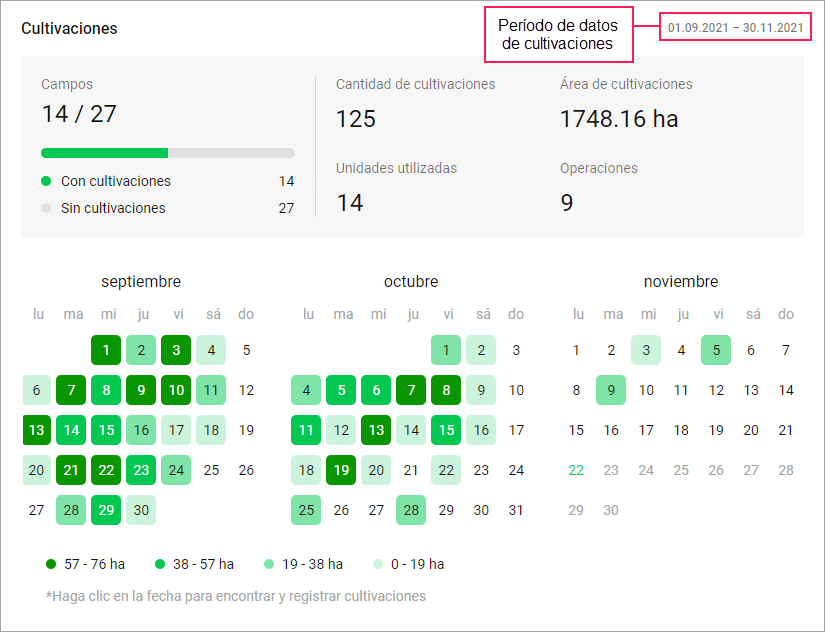825x632 pixels.
Task: Click the 57 - 76 ha legend dot
Action: coord(51,564)
